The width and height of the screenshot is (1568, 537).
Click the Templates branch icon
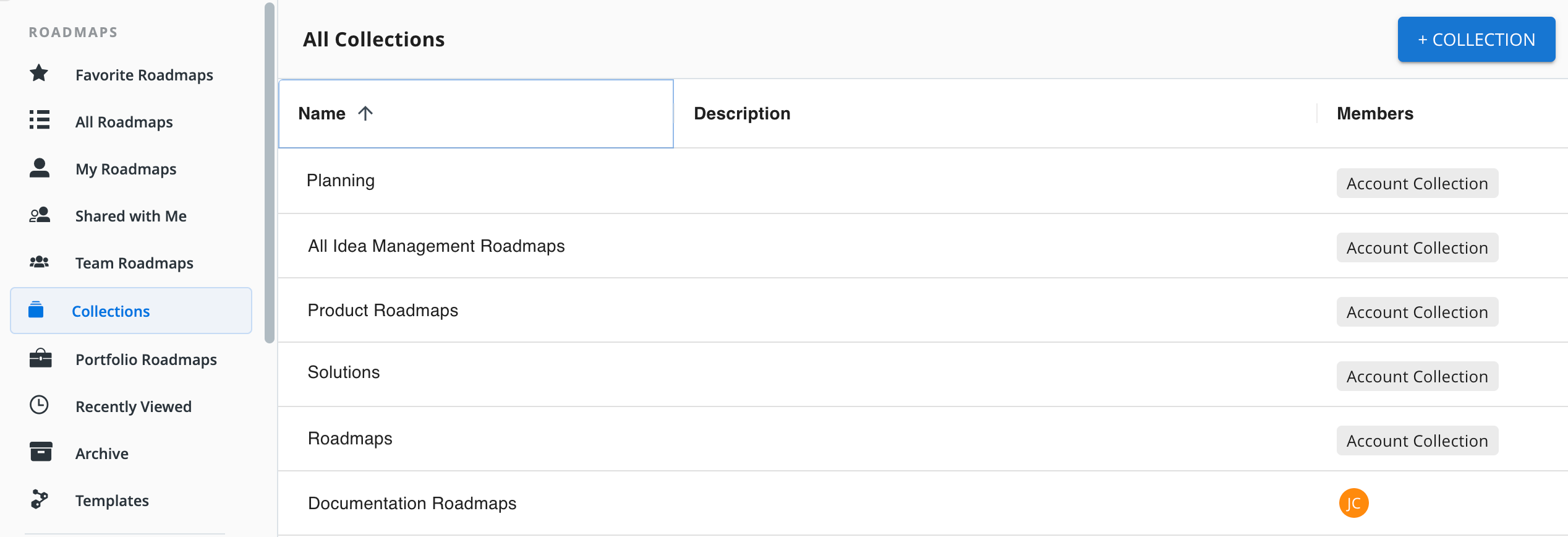[39, 499]
